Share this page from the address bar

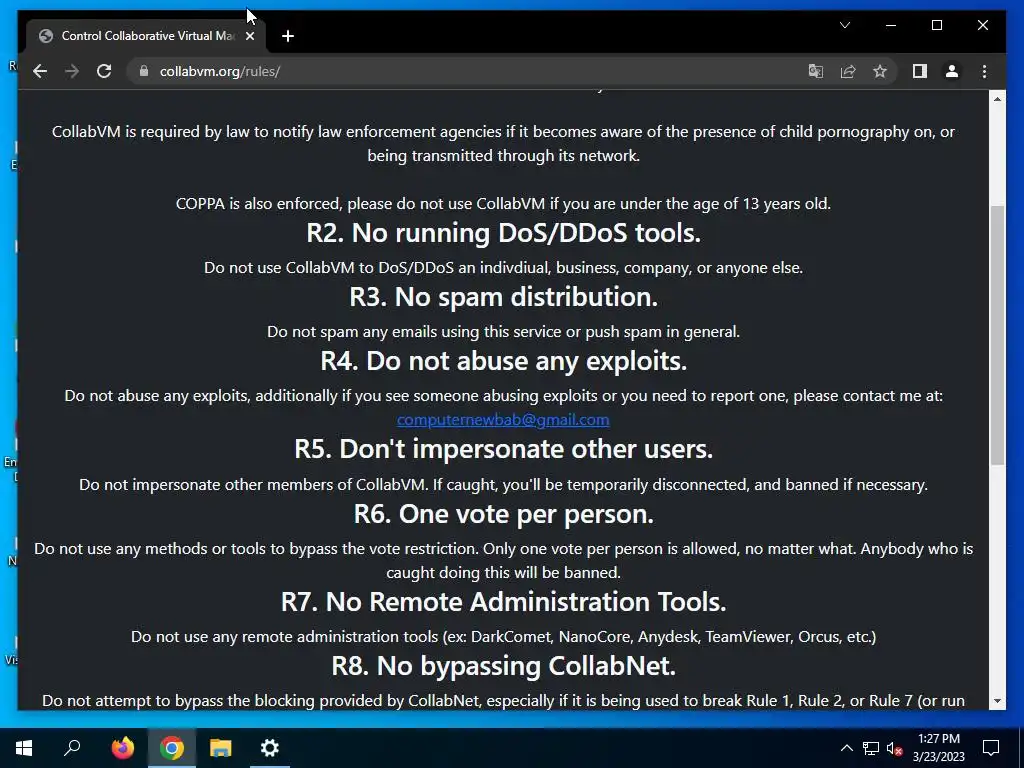click(x=848, y=71)
